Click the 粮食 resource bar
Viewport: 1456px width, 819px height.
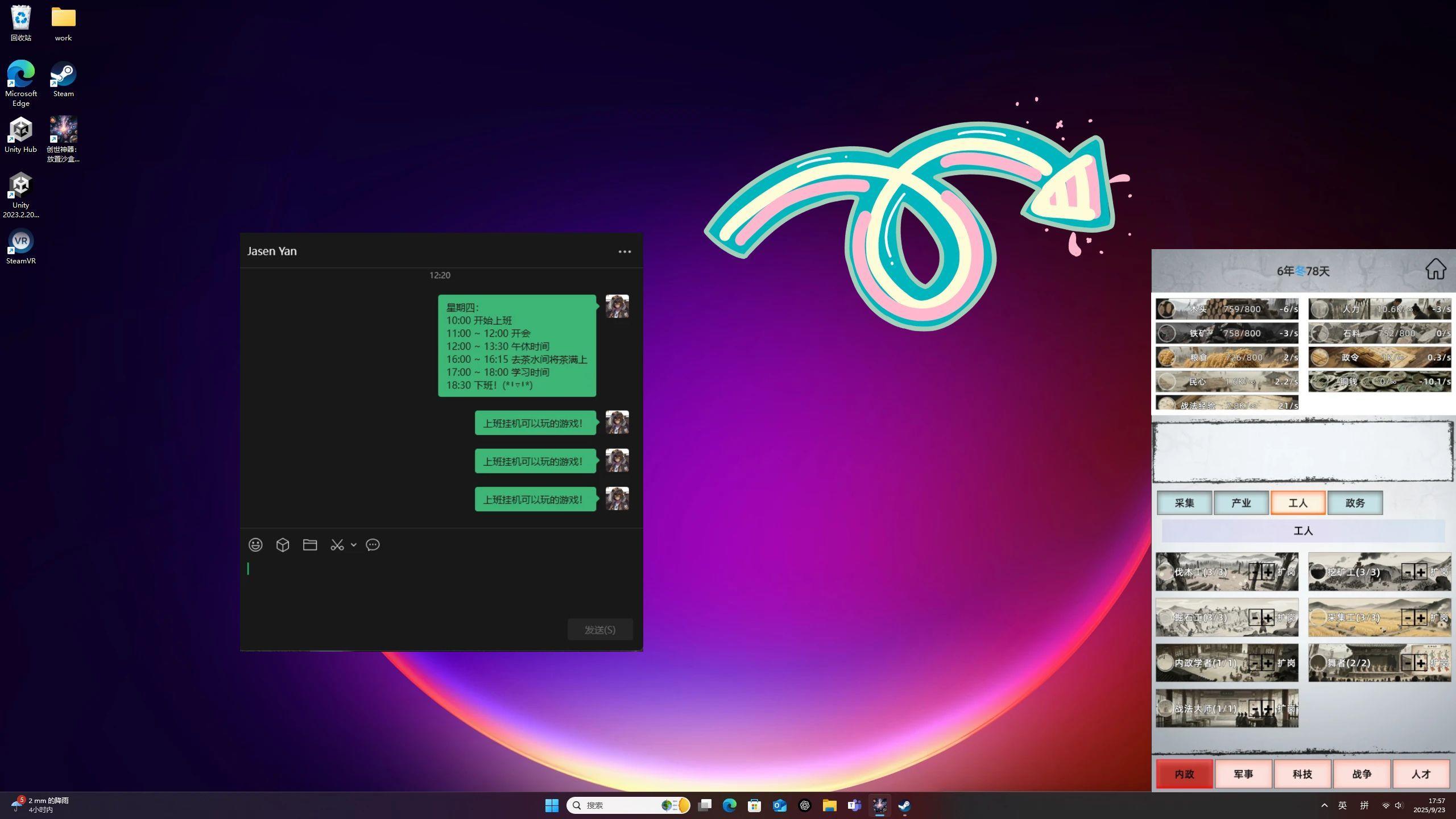click(x=1227, y=357)
